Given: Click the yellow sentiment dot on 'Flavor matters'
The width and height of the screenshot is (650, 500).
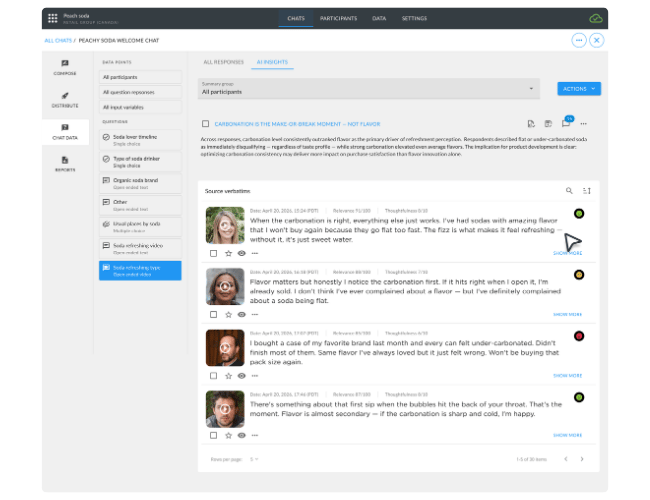Looking at the screenshot, I should (579, 274).
